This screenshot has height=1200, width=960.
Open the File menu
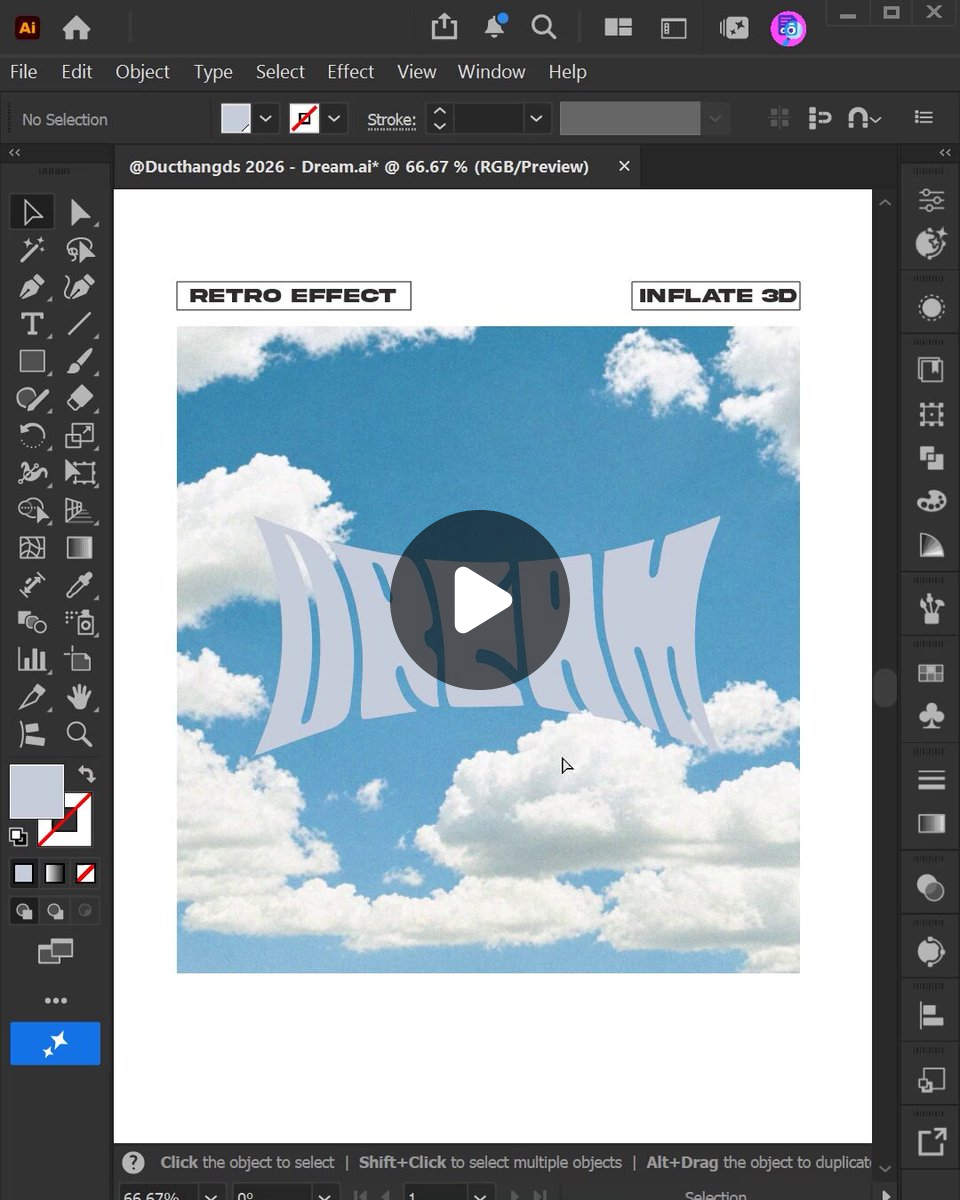pos(23,72)
